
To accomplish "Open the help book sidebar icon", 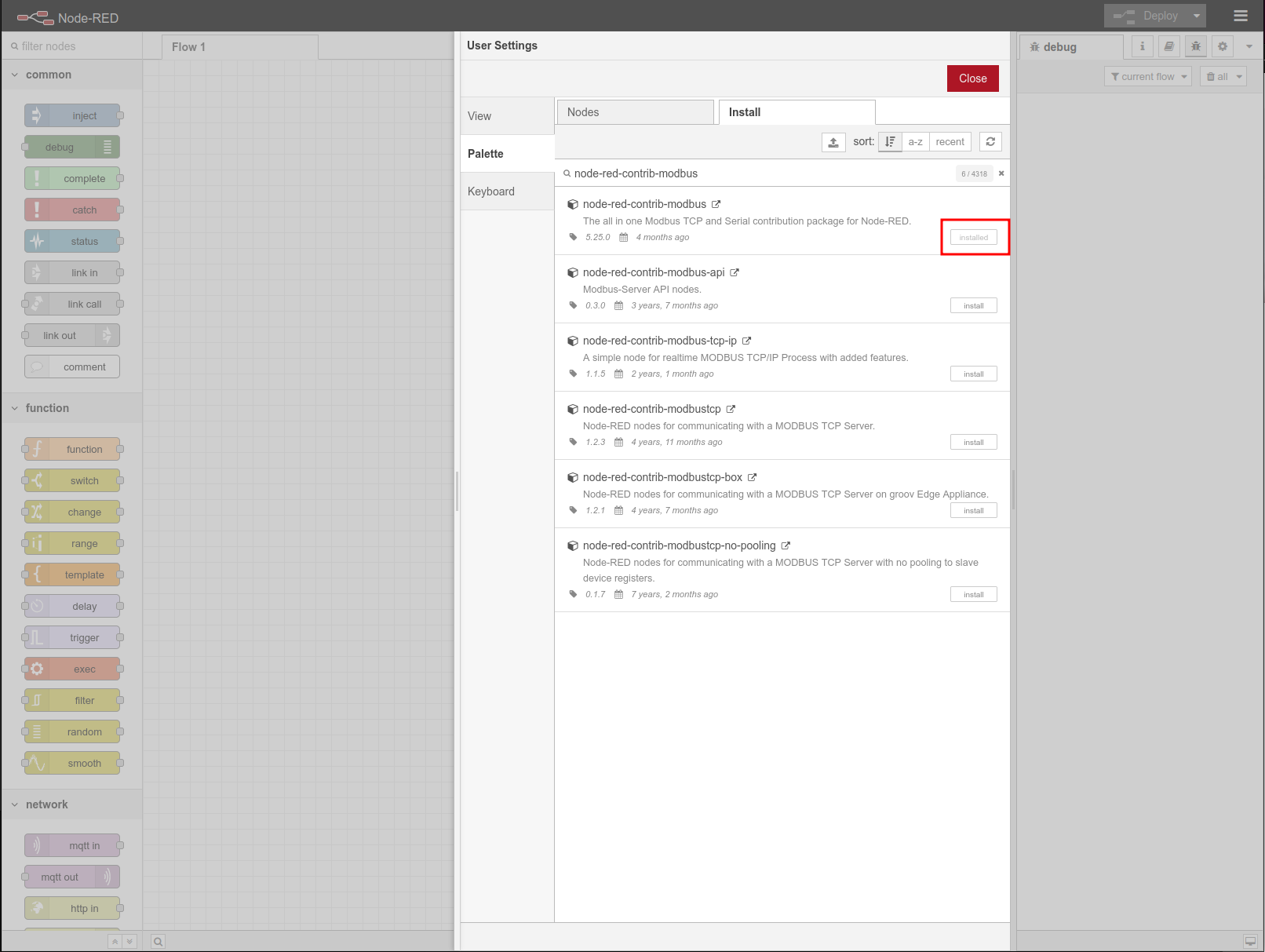I will pos(1169,46).
